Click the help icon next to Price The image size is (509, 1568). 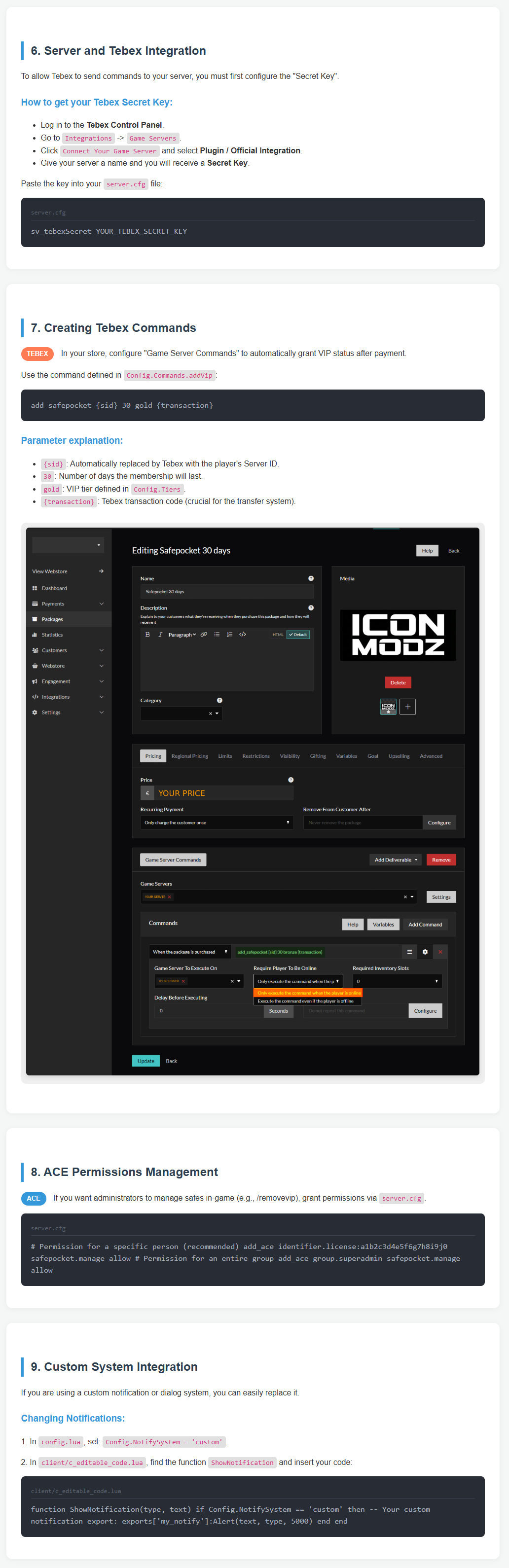291,780
